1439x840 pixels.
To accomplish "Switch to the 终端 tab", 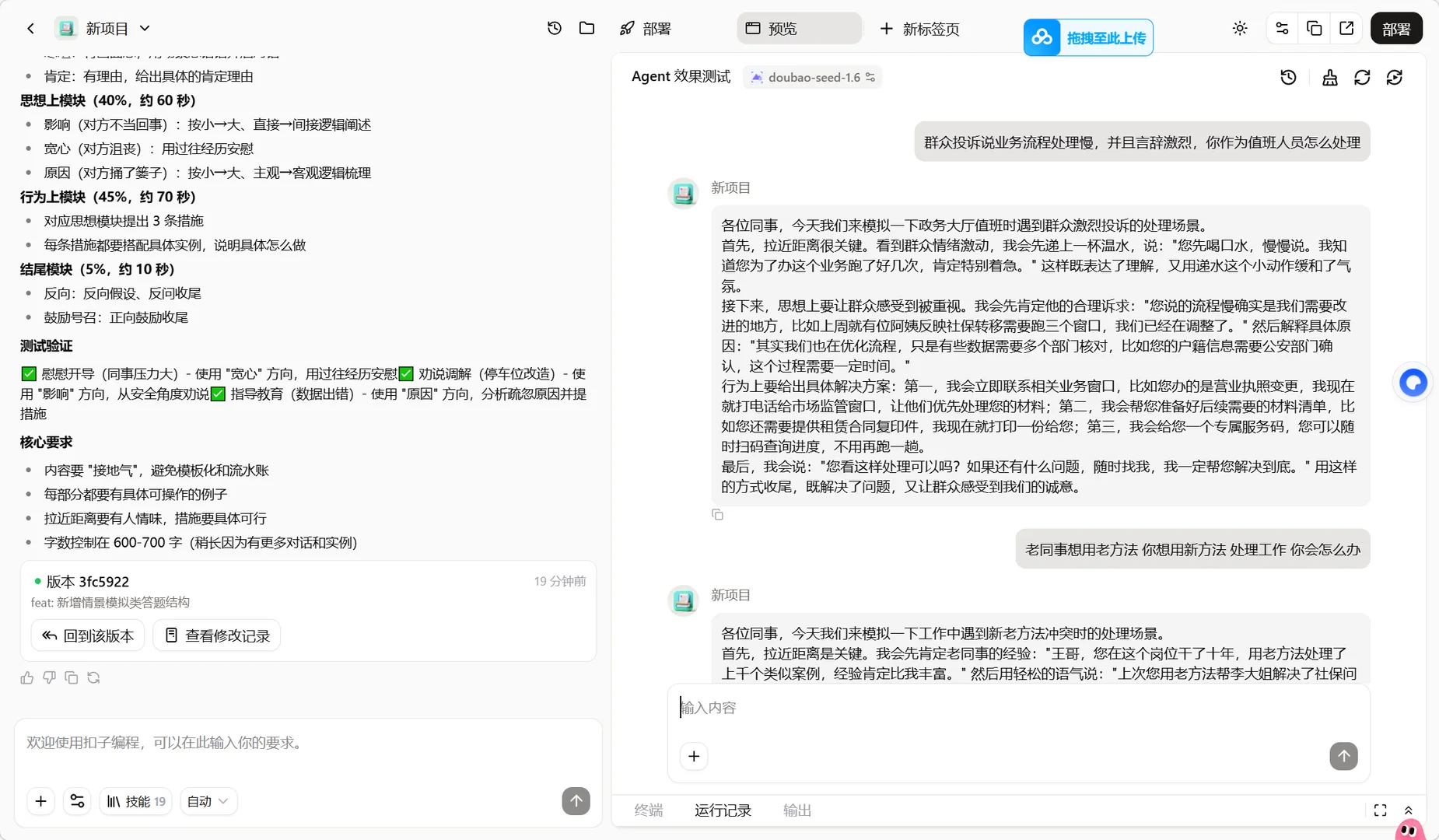I will (648, 810).
